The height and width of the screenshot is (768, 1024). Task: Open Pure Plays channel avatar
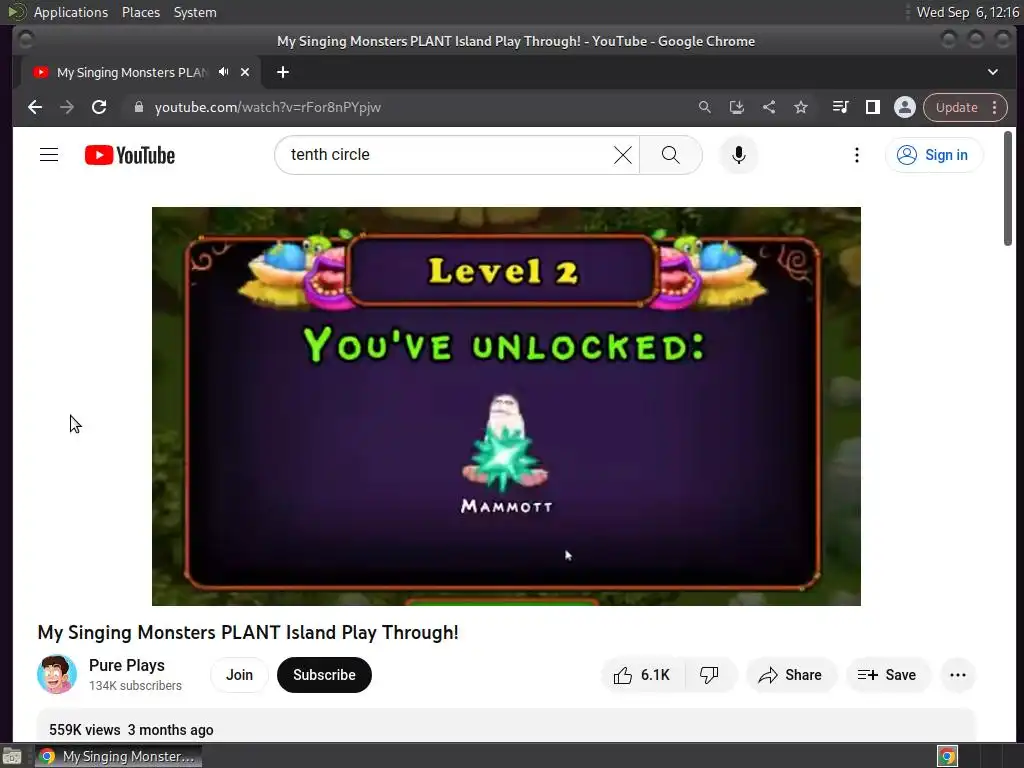(x=57, y=675)
